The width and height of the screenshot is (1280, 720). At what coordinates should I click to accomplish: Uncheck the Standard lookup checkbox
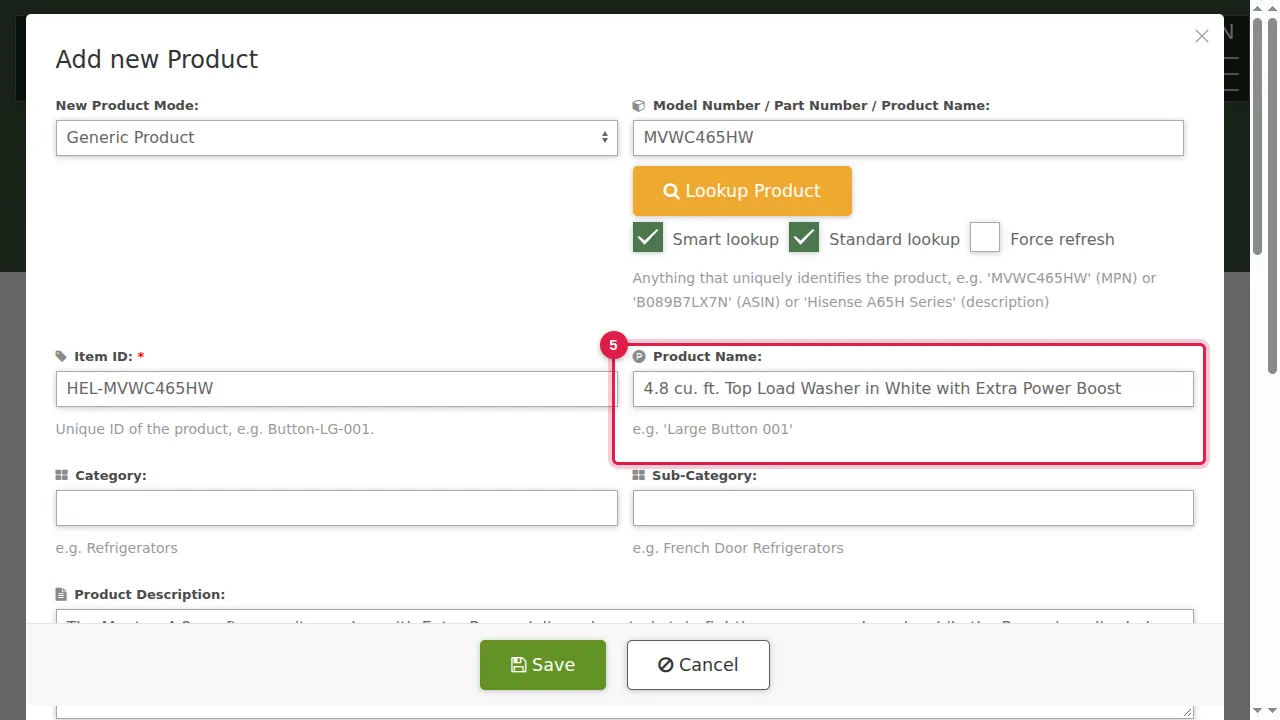coord(804,238)
